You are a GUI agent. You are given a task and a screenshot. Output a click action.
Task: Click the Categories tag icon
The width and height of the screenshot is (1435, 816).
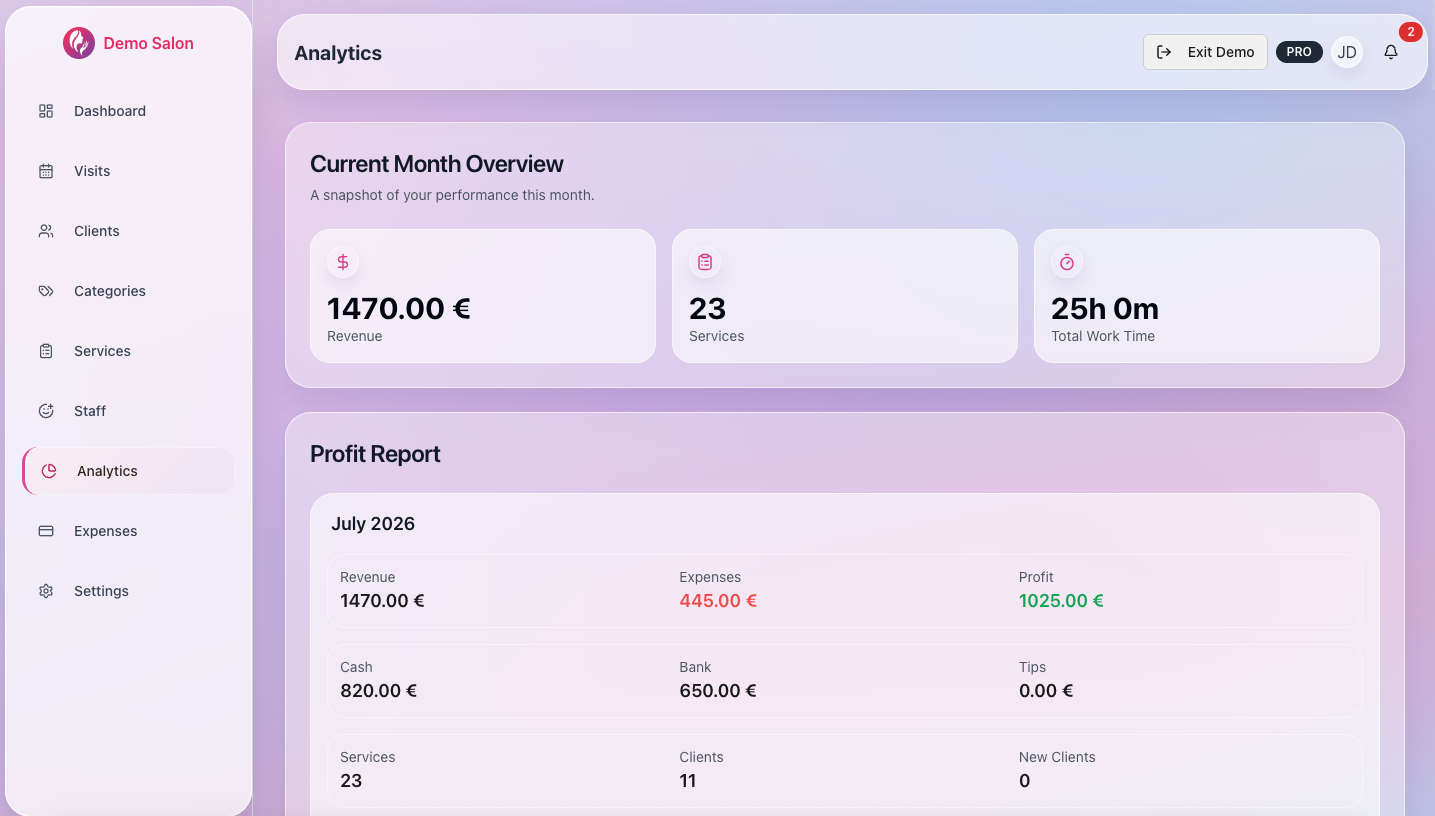coord(46,291)
